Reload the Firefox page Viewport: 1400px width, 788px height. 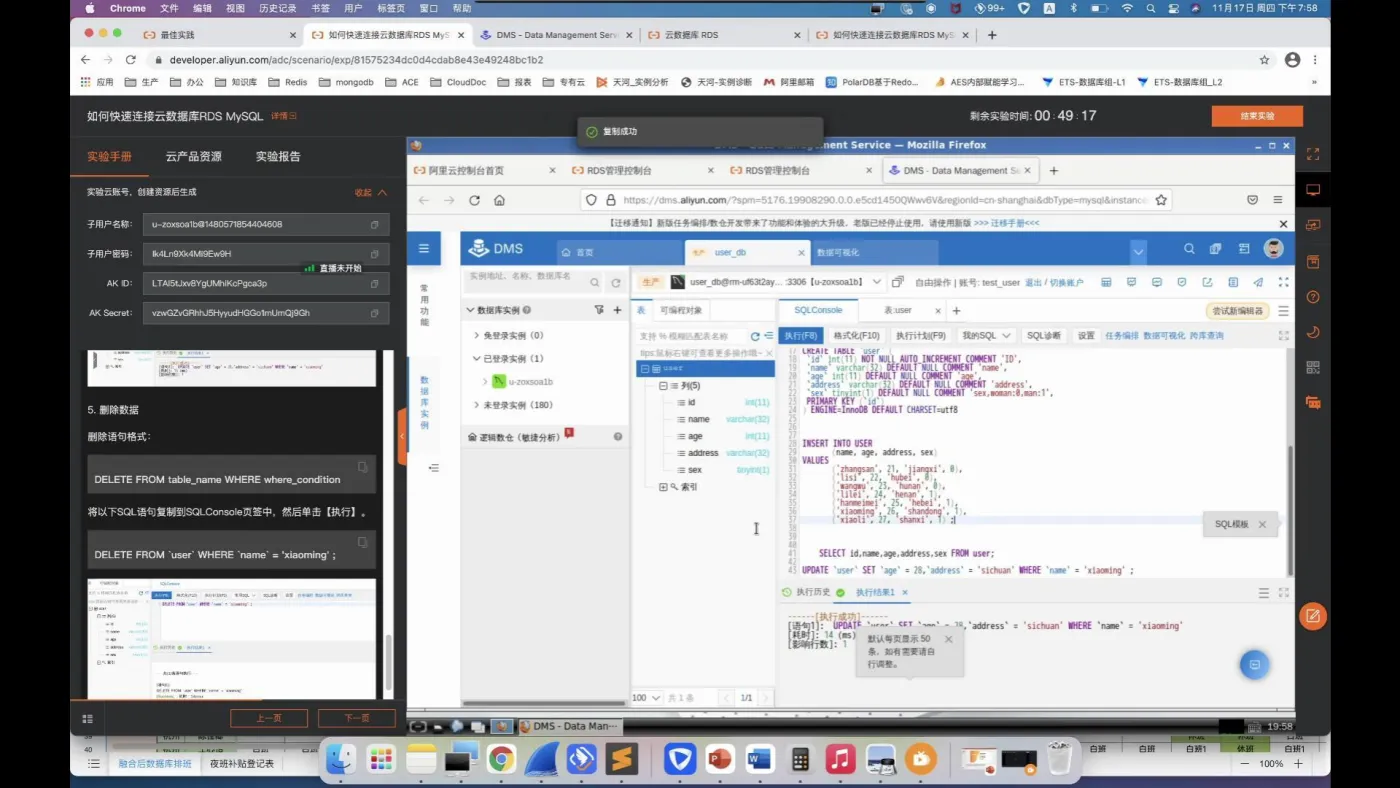tap(474, 200)
